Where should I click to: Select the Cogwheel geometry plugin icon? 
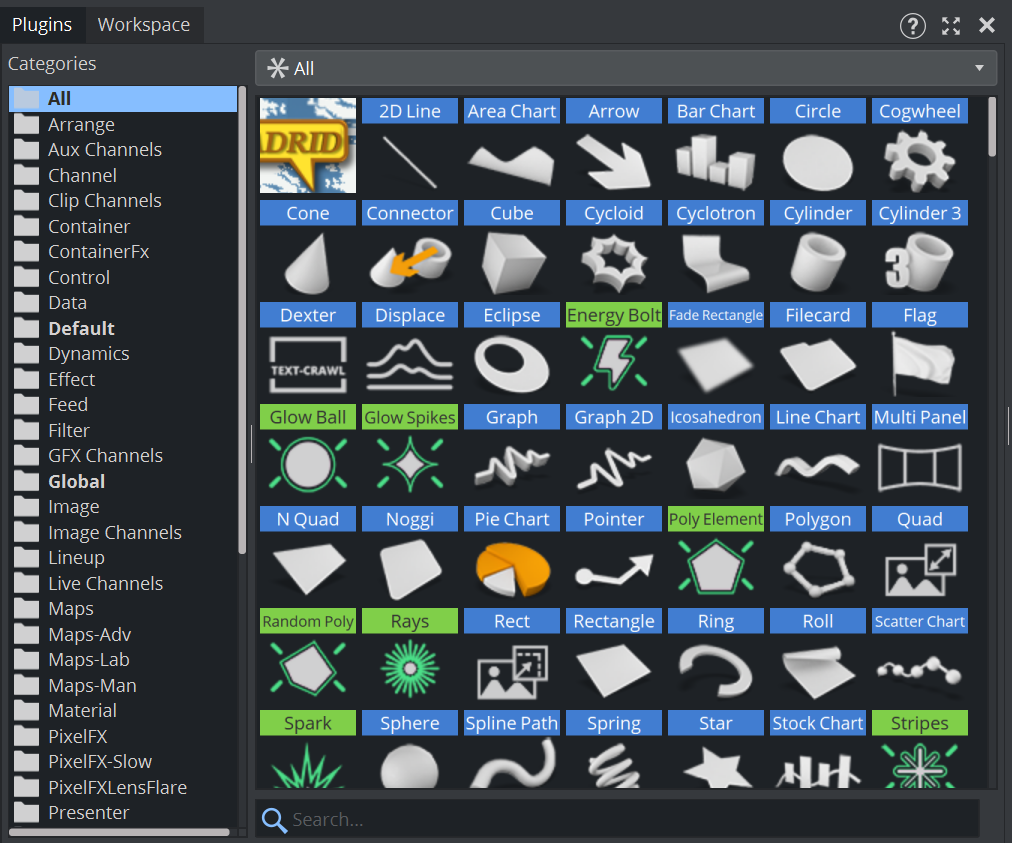click(x=919, y=160)
